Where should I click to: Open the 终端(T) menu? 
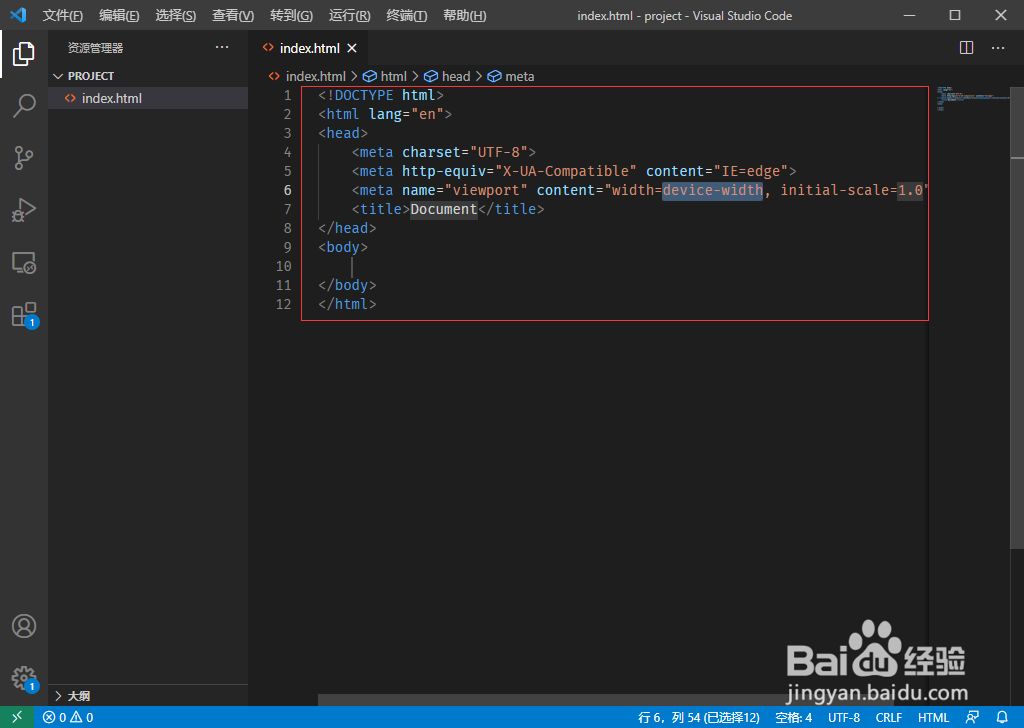pyautogui.click(x=406, y=15)
